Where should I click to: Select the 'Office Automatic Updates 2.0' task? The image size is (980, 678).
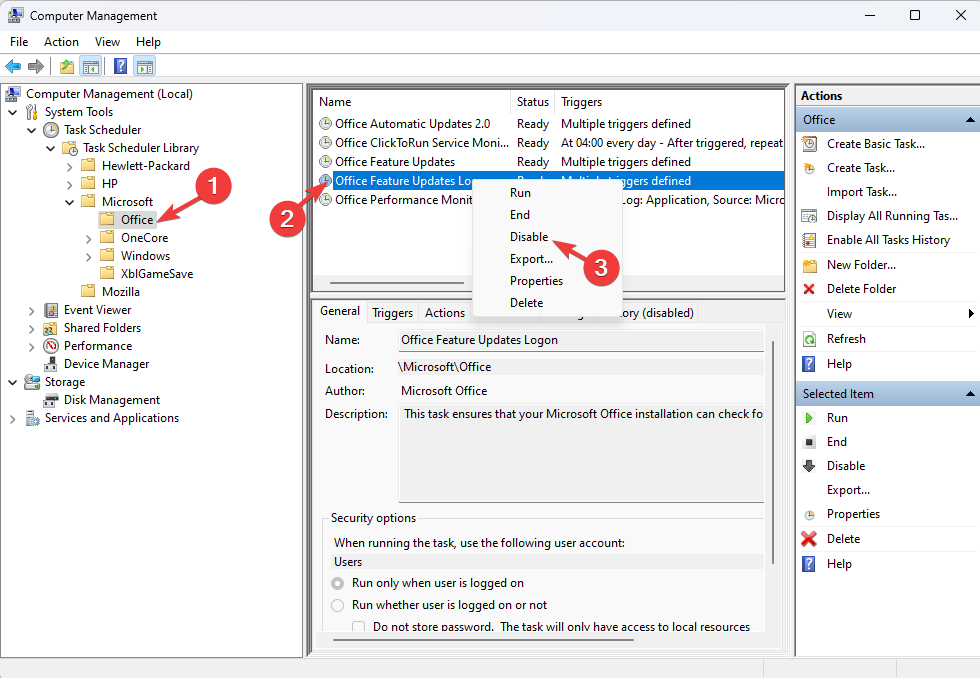point(412,124)
